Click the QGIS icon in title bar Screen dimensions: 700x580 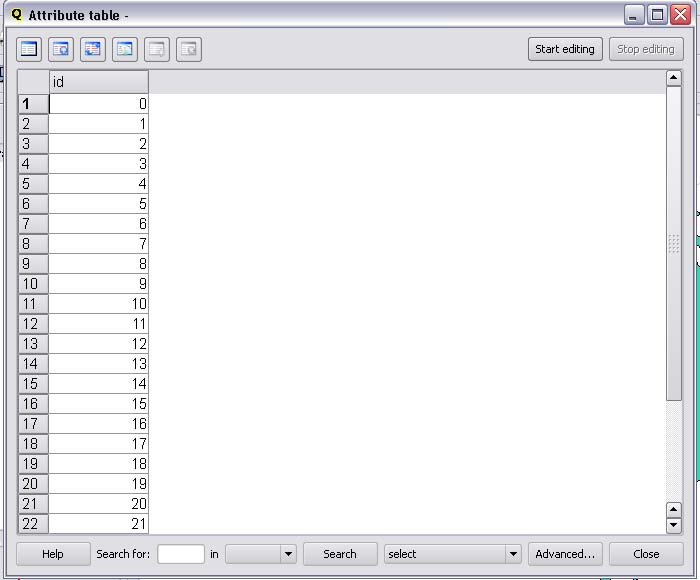click(x=16, y=15)
